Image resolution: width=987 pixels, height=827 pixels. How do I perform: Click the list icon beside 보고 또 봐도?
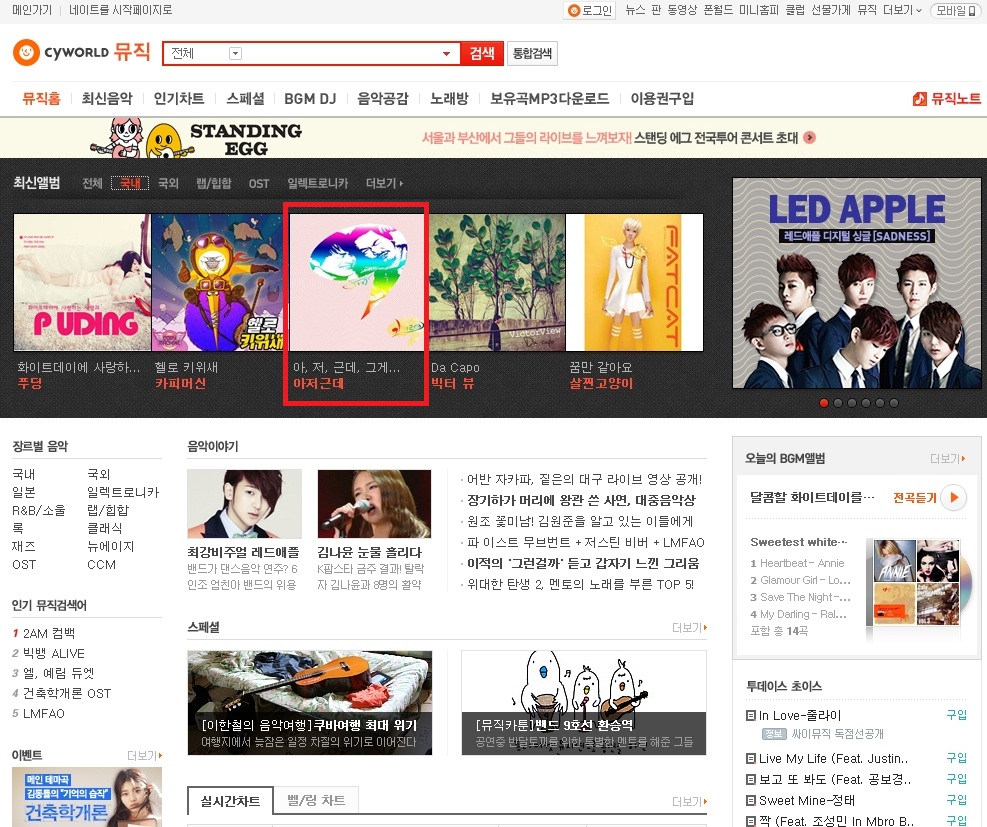click(x=750, y=780)
